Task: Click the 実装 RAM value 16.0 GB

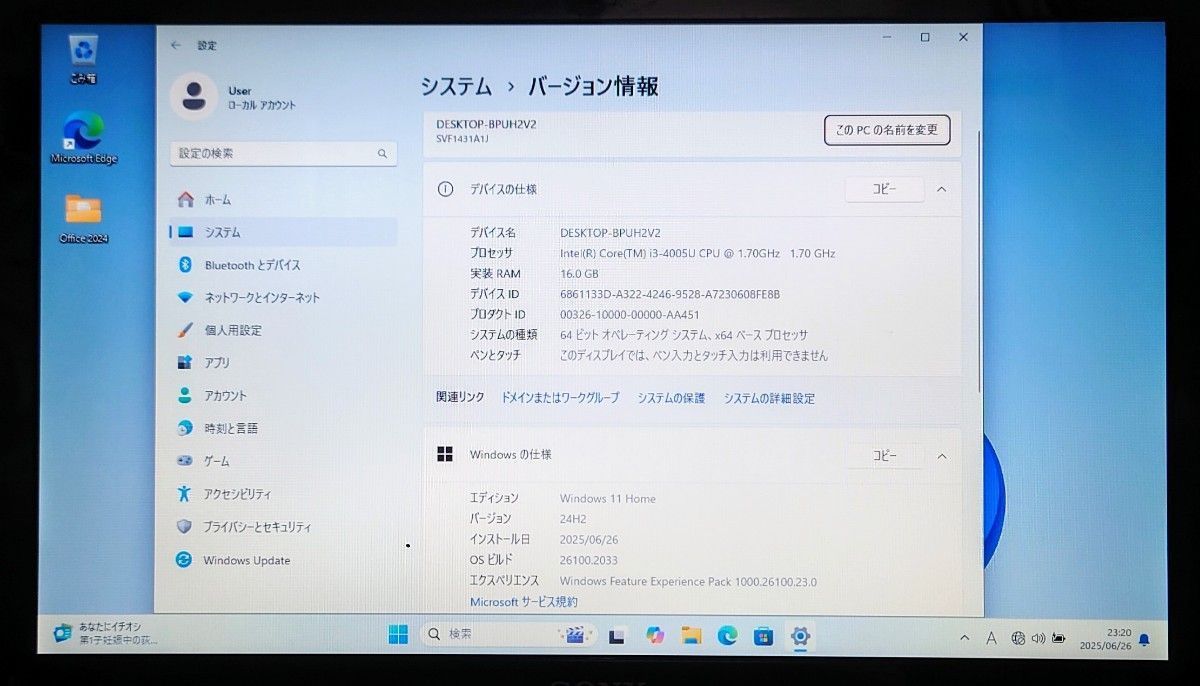Action: click(579, 273)
